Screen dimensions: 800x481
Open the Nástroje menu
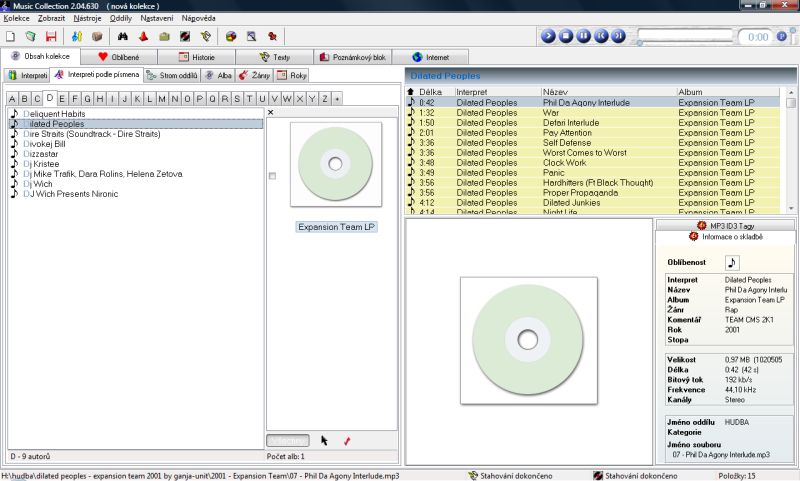pos(87,18)
